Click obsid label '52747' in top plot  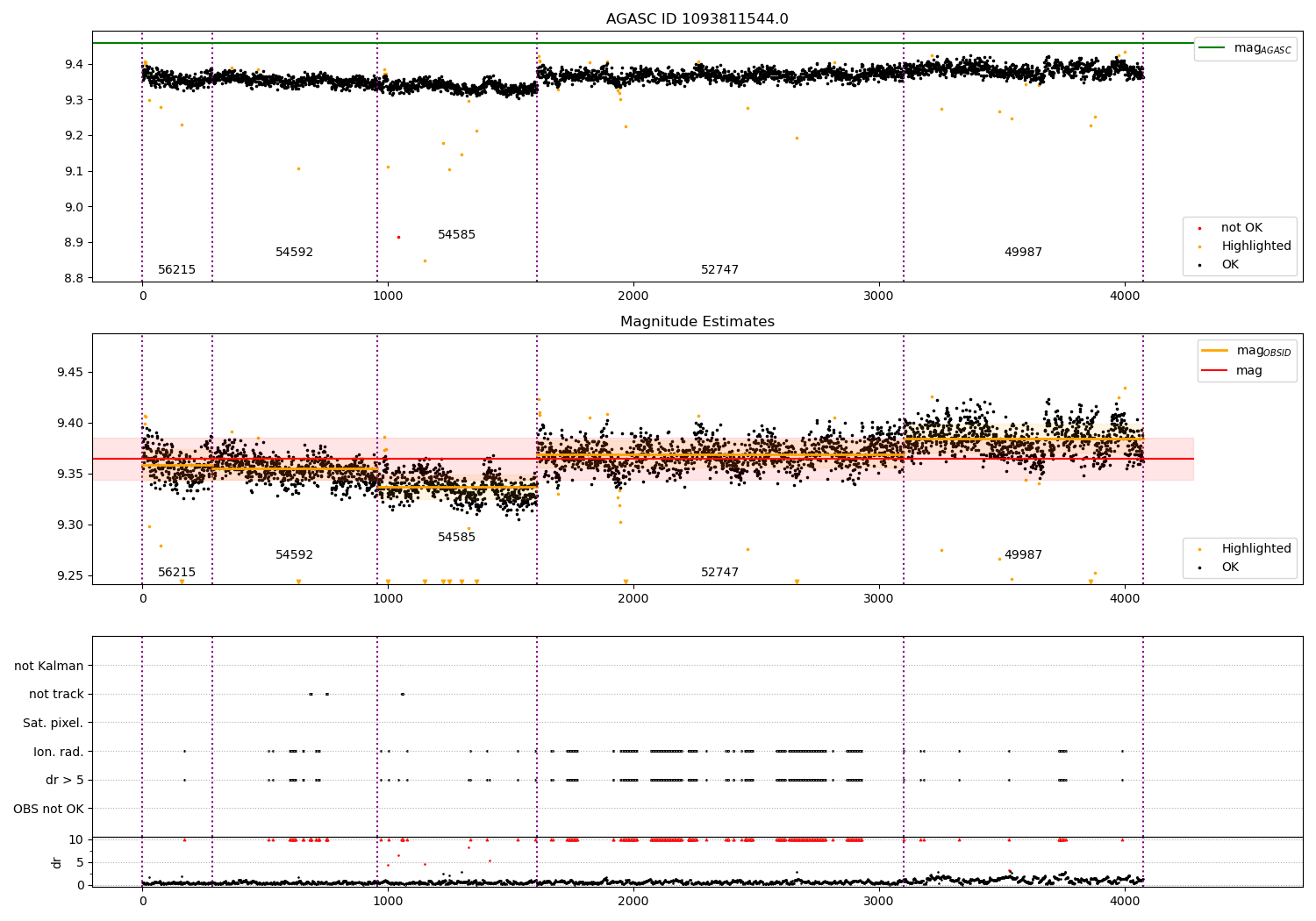720,270
